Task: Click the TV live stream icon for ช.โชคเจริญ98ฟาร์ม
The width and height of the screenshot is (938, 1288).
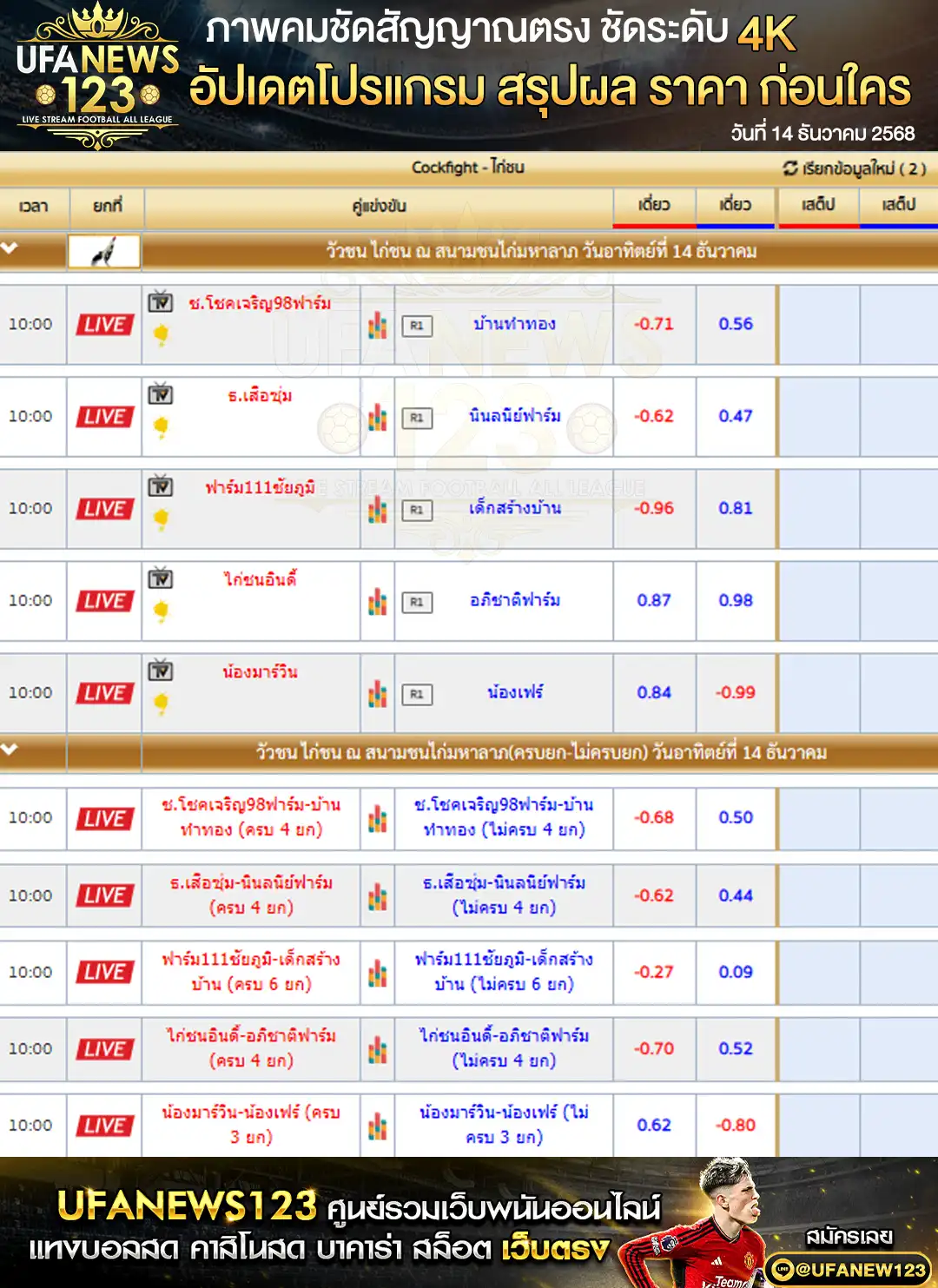Action: (x=160, y=302)
